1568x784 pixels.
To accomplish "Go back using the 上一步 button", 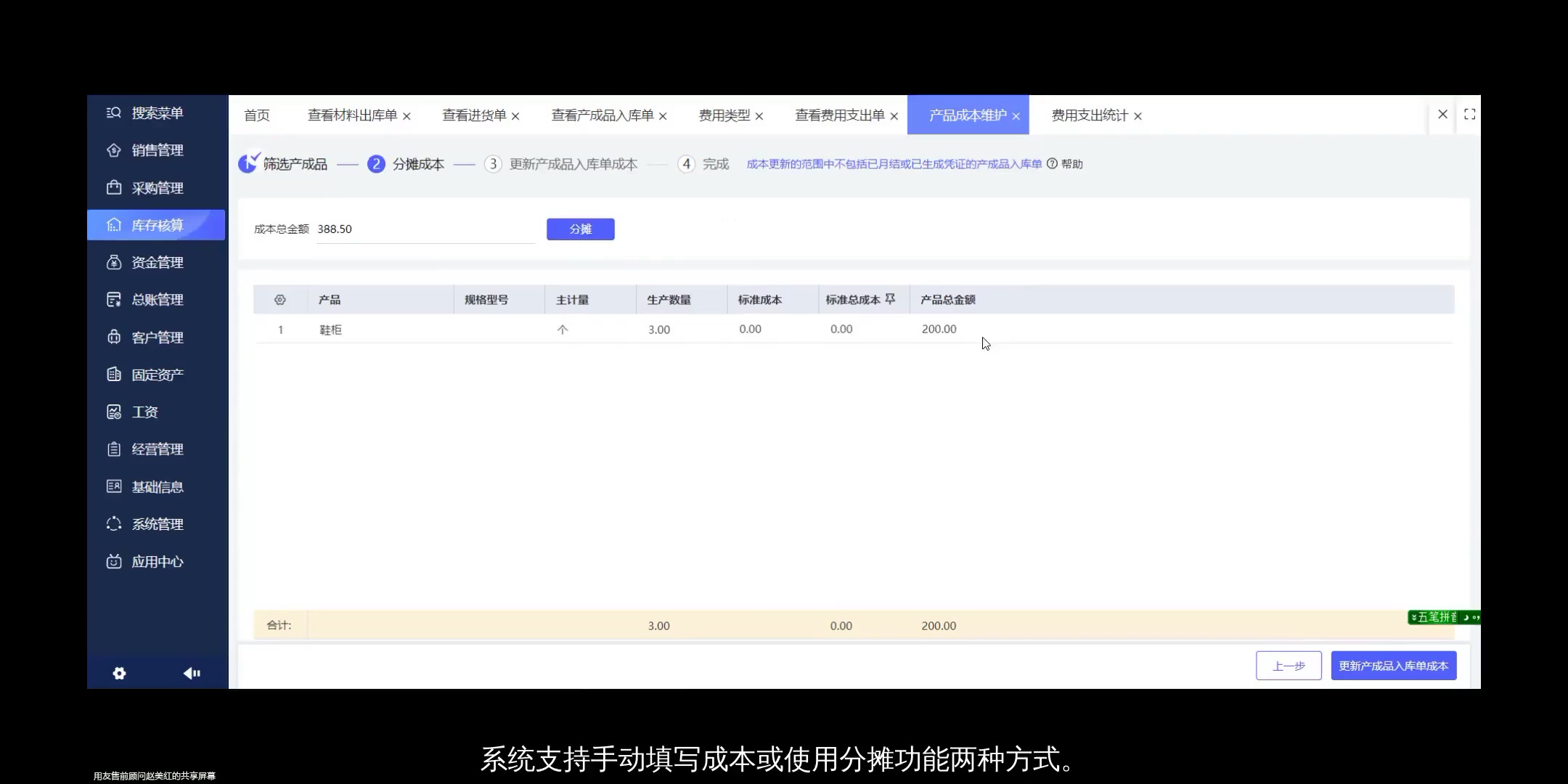I will (1288, 665).
